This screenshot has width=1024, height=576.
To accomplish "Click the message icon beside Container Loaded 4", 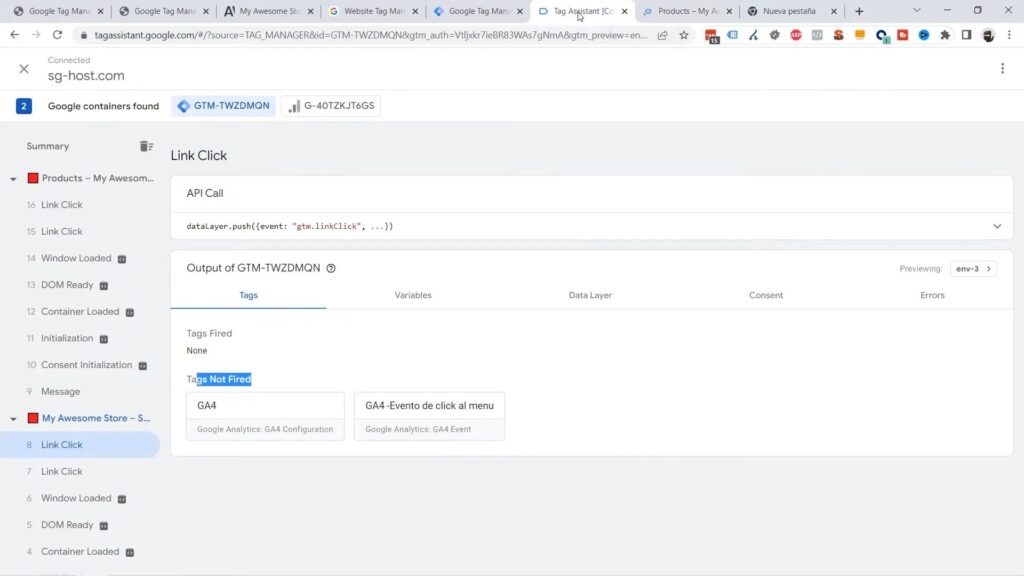I will 130,552.
